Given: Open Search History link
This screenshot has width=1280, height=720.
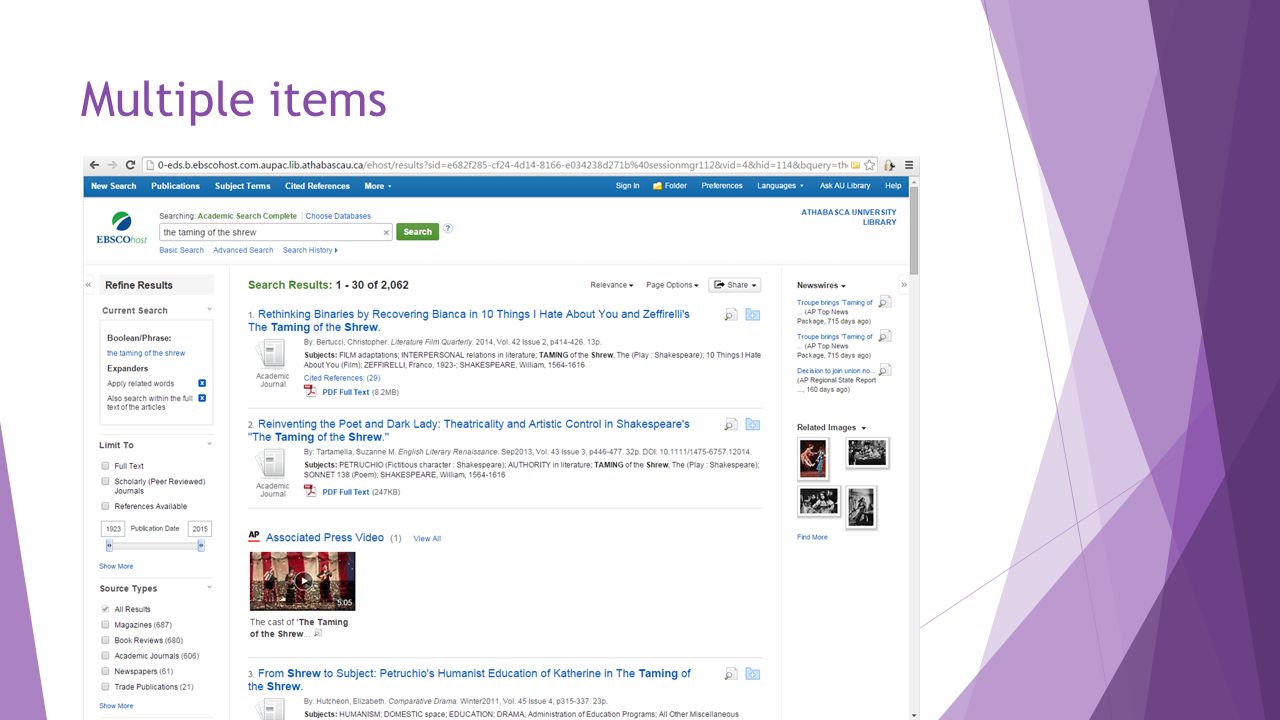Looking at the screenshot, I should tap(310, 250).
